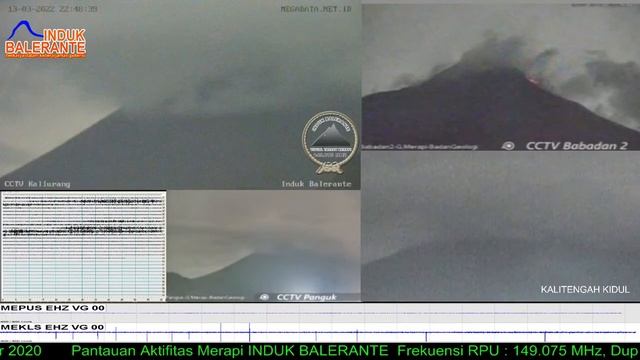The width and height of the screenshot is (640, 360).
Task: Open the CCTV Babadan 2 camera feed
Action: click(x=501, y=77)
